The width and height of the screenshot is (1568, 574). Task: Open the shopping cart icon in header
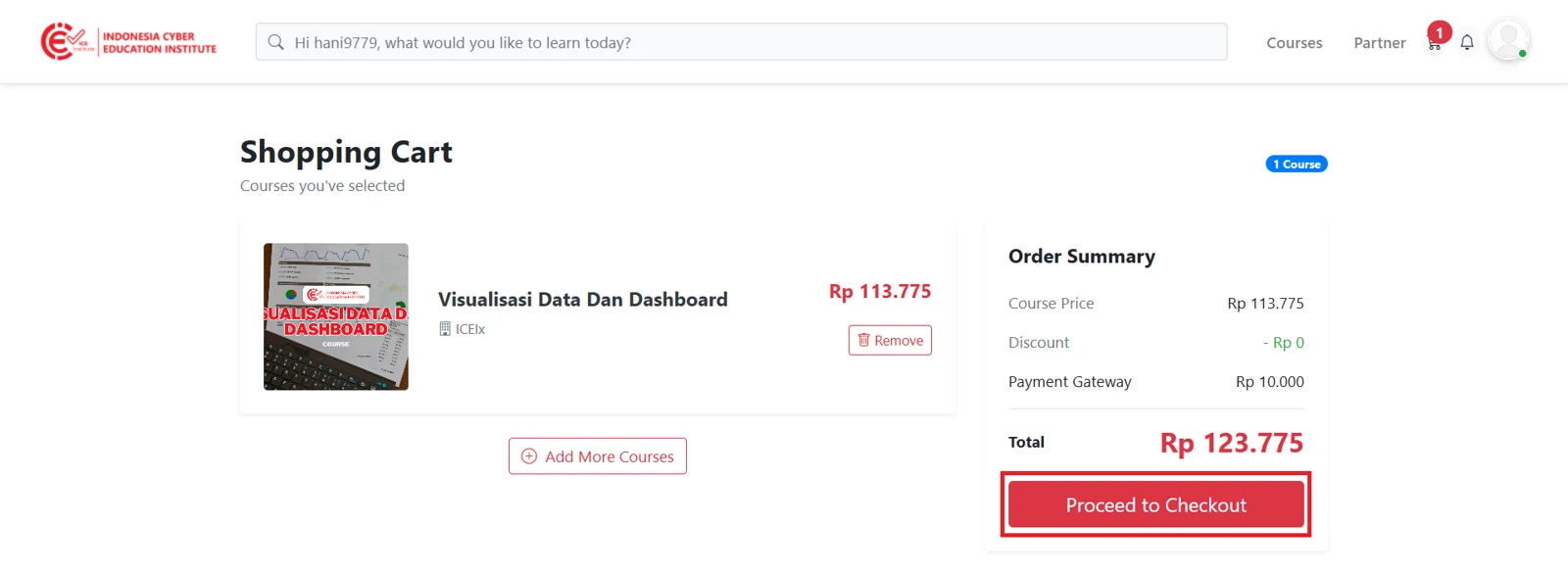pos(1435,43)
